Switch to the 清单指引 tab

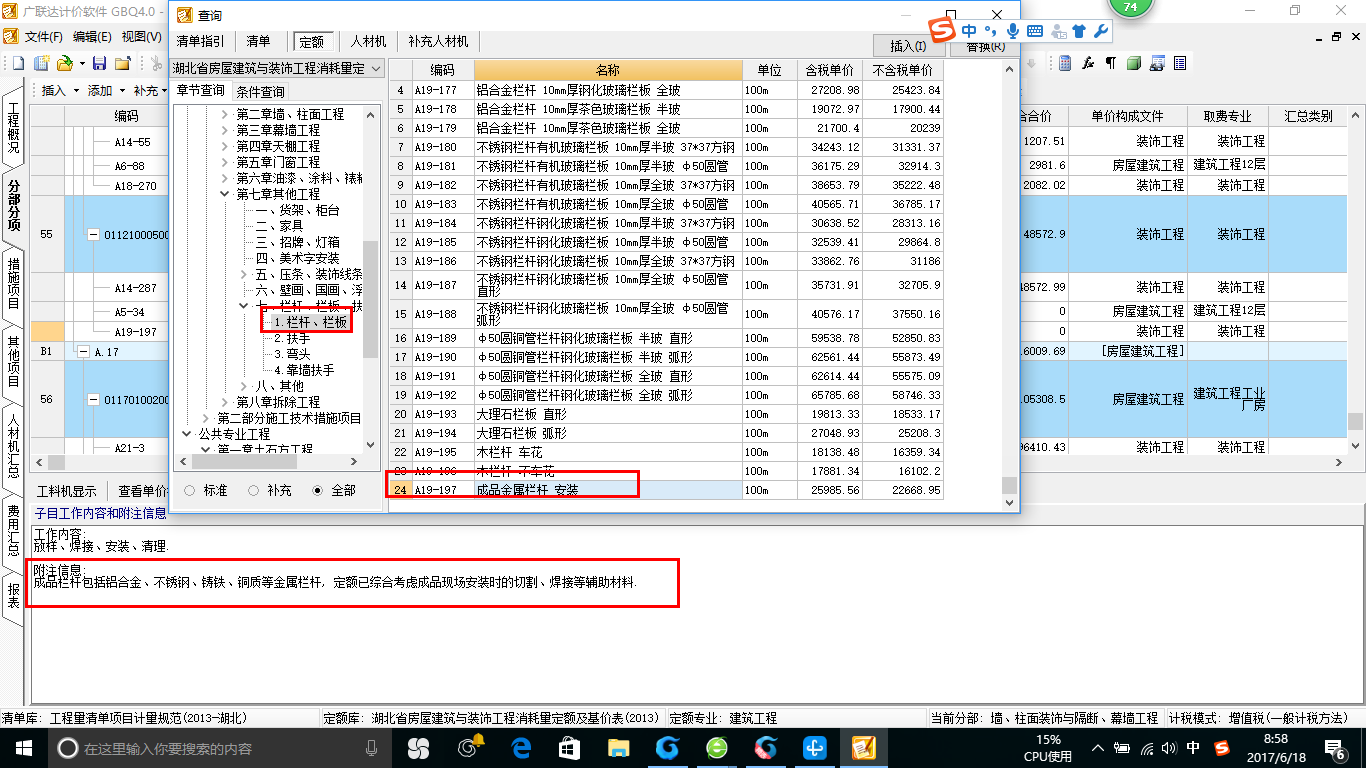tap(201, 41)
